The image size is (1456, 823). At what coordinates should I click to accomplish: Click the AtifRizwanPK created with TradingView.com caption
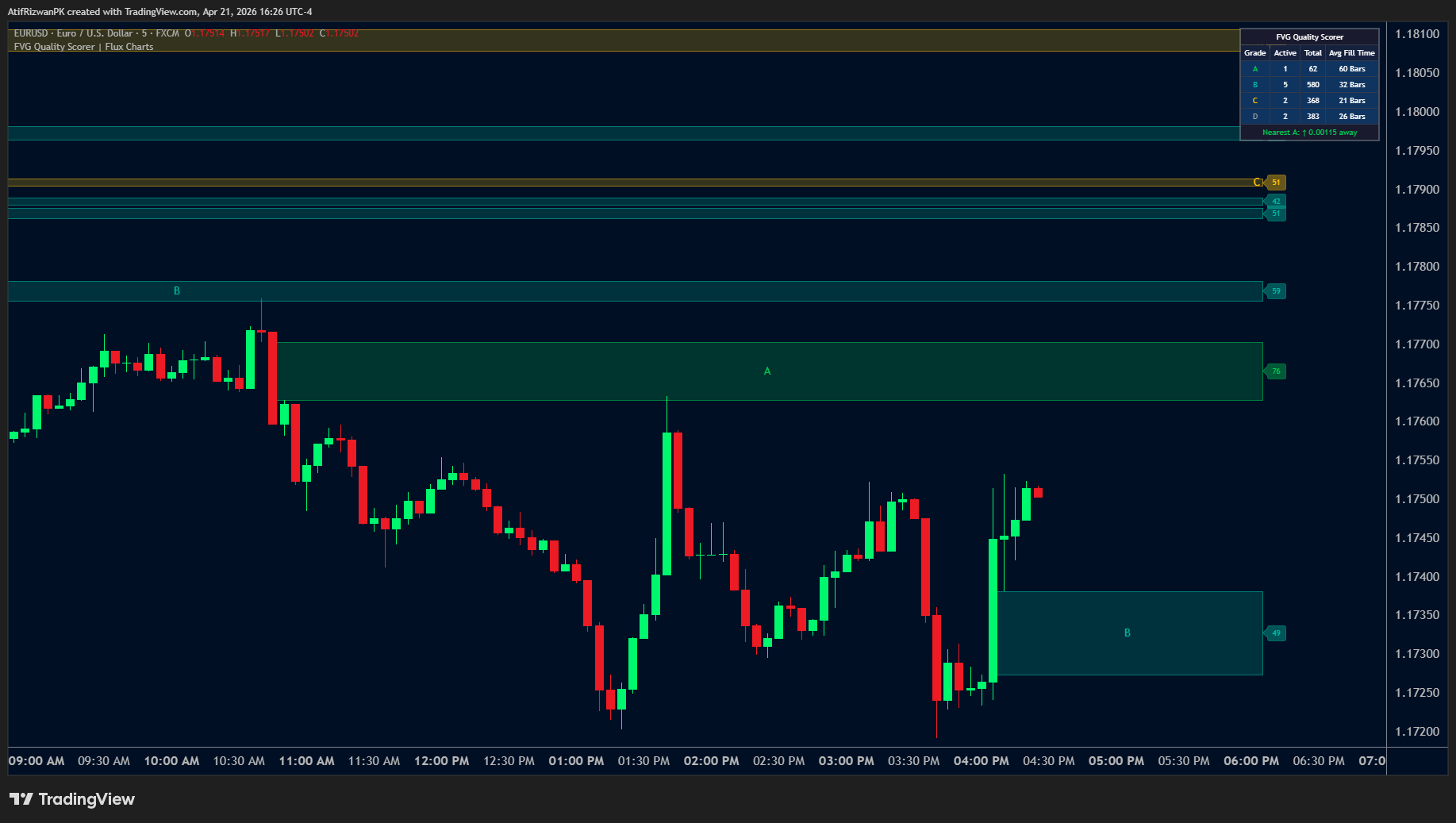click(160, 12)
